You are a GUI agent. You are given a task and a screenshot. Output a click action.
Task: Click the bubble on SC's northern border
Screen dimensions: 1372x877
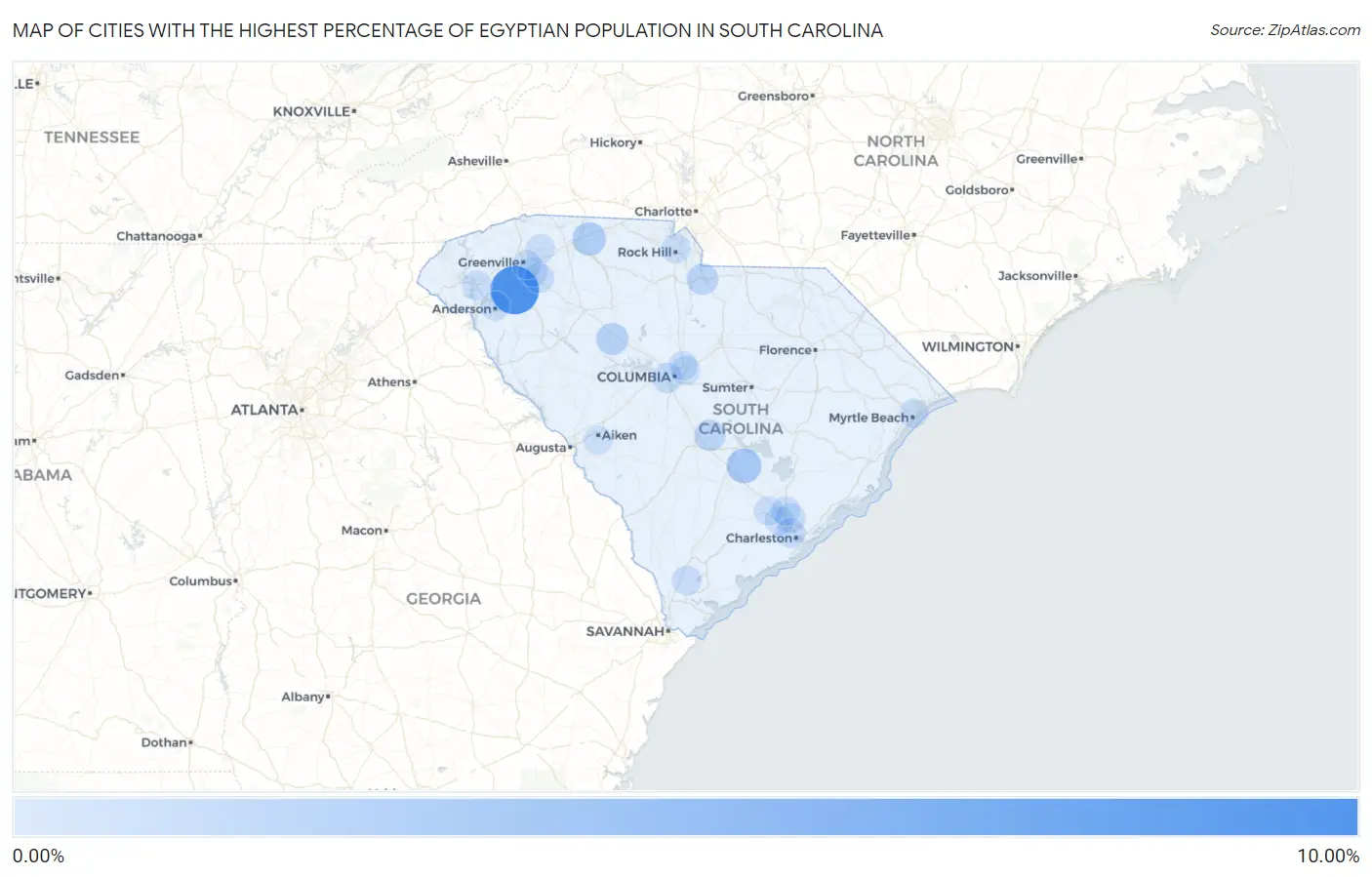588,238
